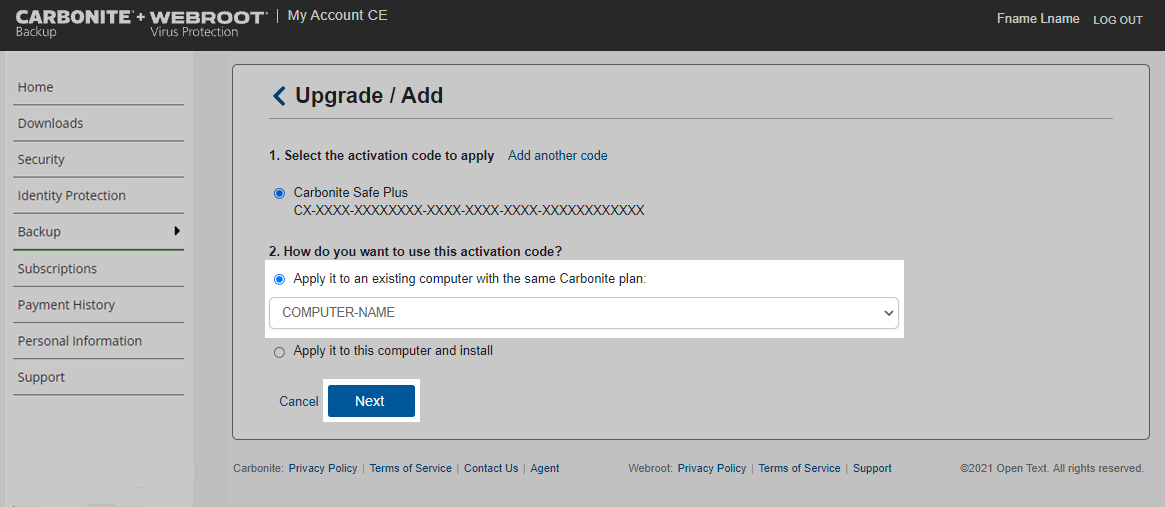Click the Webroot Support footer link
The image size is (1165, 507).
pos(872,468)
